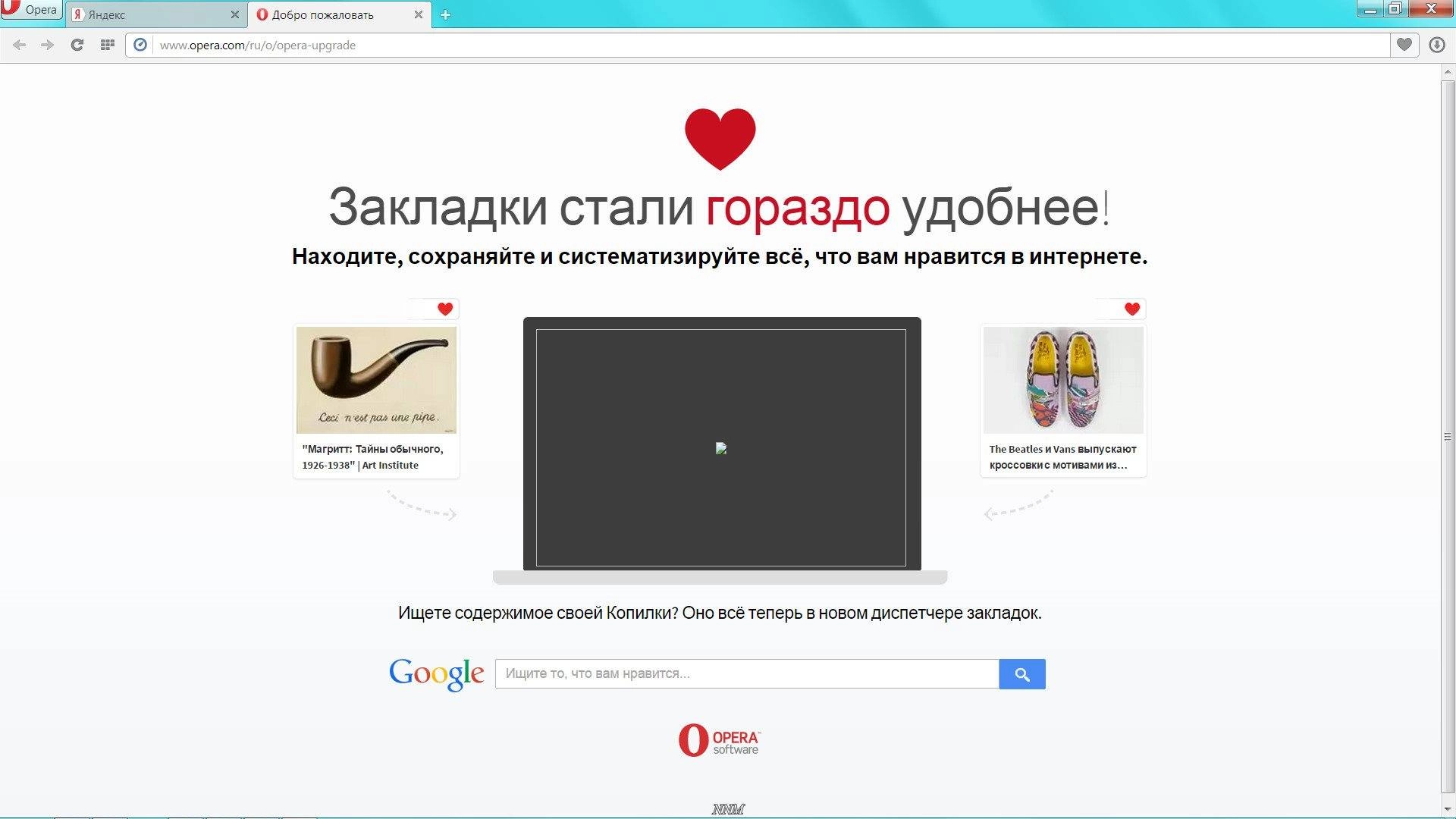Viewport: 1456px width, 819px height.
Task: Switch to the Добро пожаловать tab
Action: (x=339, y=14)
